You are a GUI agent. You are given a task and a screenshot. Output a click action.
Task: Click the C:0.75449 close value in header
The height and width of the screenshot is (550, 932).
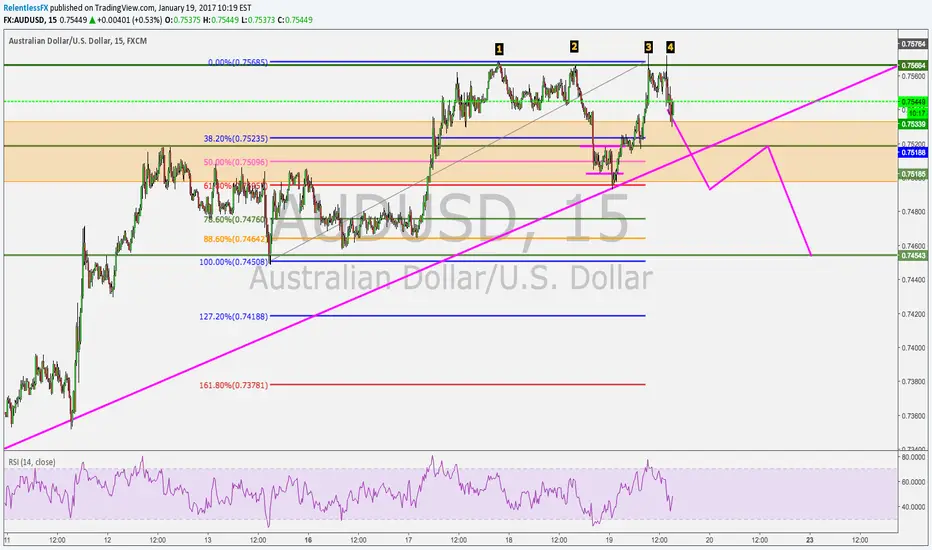[x=295, y=20]
